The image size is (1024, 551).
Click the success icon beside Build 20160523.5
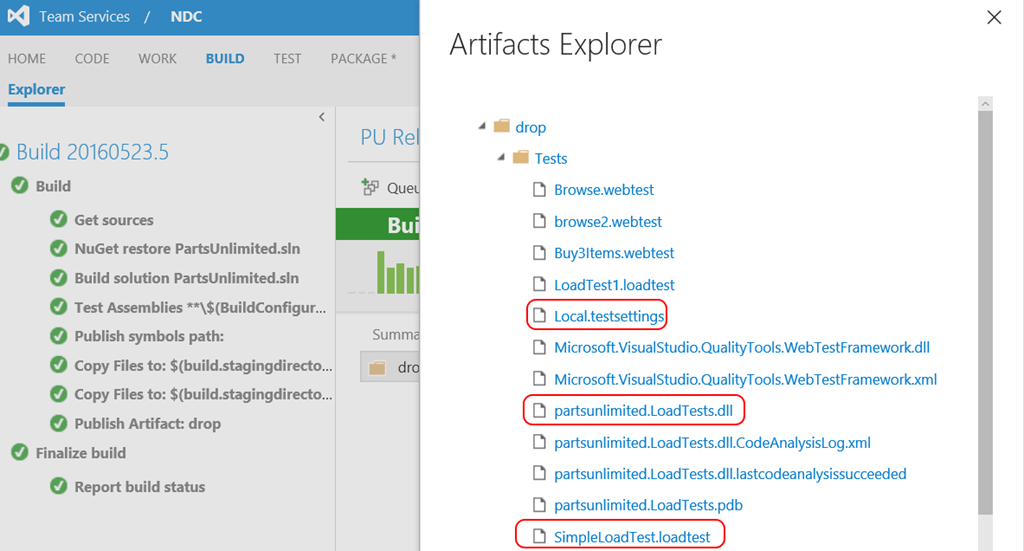[6, 152]
